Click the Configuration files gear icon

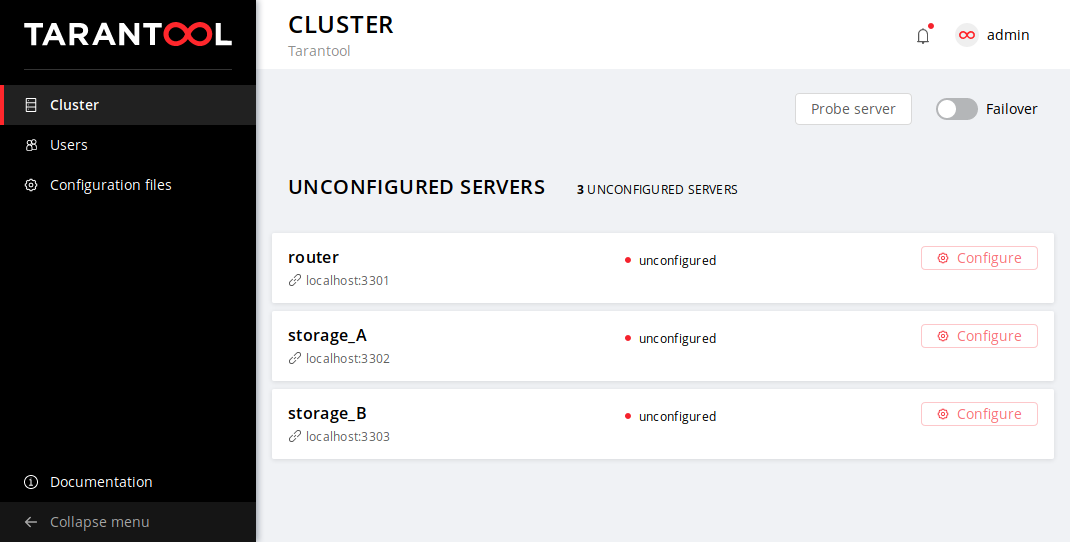(x=31, y=185)
